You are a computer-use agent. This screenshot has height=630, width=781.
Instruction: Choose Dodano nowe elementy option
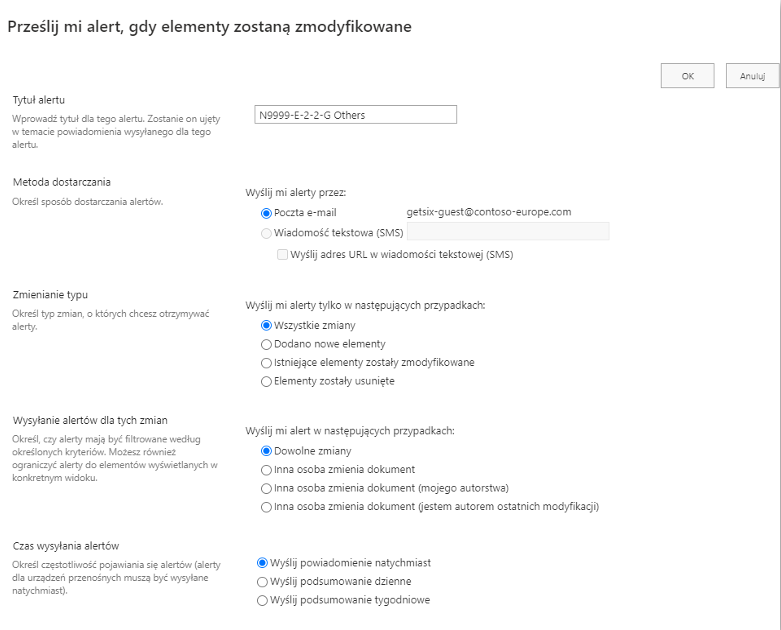pyautogui.click(x=266, y=345)
